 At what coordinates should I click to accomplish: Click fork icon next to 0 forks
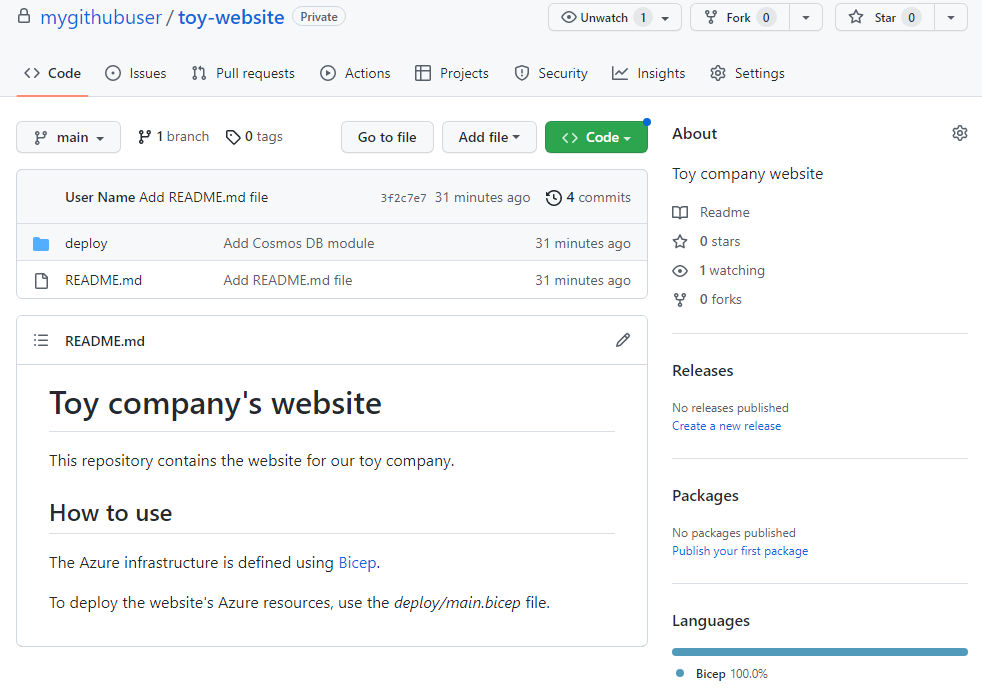680,299
